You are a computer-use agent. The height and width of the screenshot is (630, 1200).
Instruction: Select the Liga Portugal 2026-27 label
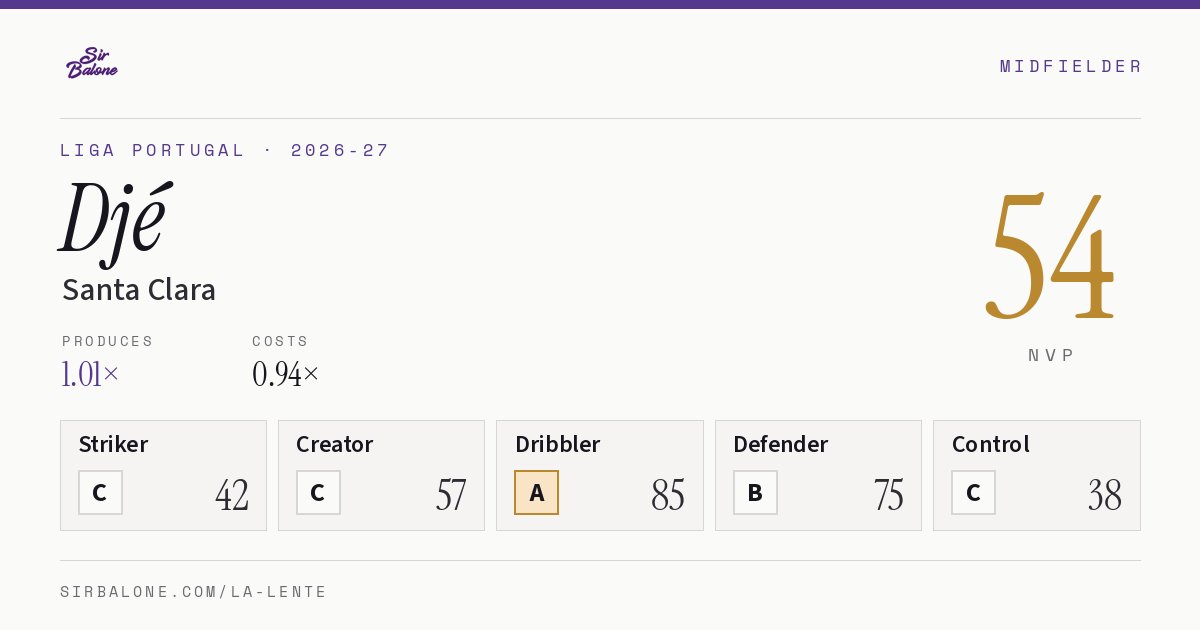(225, 150)
